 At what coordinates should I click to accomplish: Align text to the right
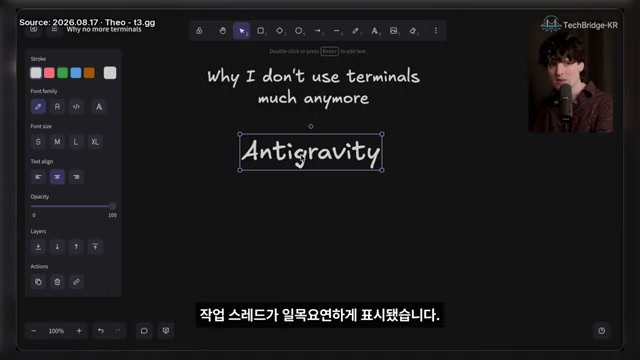pyautogui.click(x=76, y=177)
